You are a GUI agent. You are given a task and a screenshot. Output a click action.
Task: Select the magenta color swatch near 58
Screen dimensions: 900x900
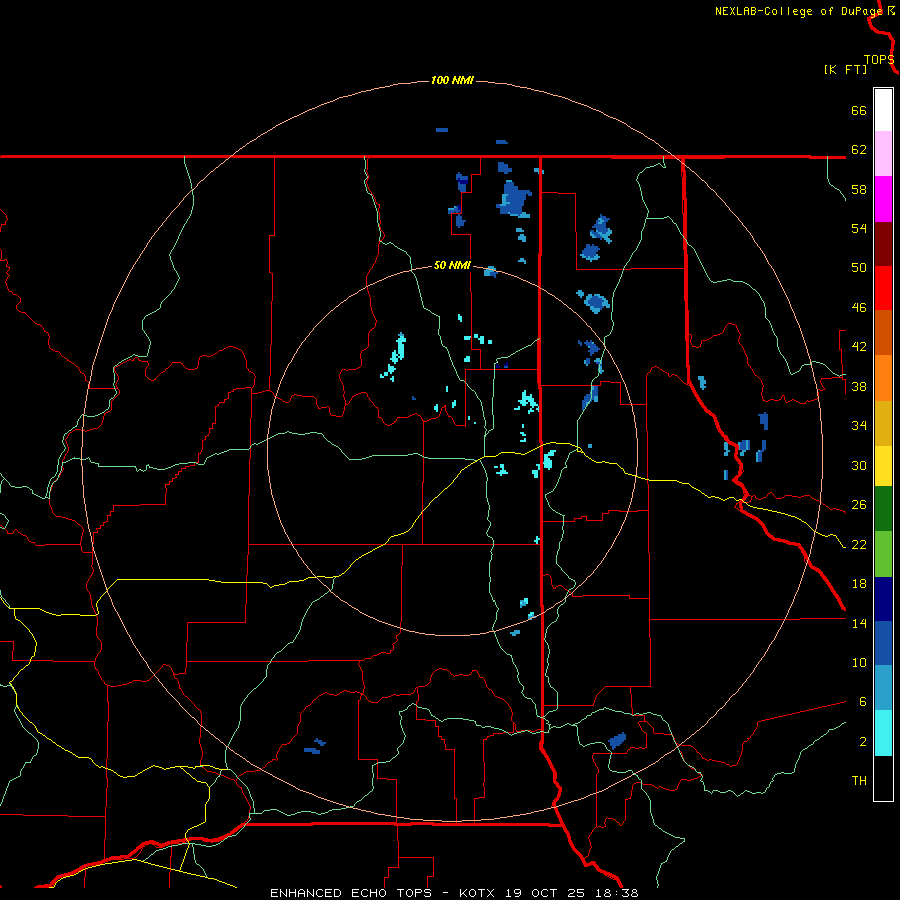click(883, 199)
